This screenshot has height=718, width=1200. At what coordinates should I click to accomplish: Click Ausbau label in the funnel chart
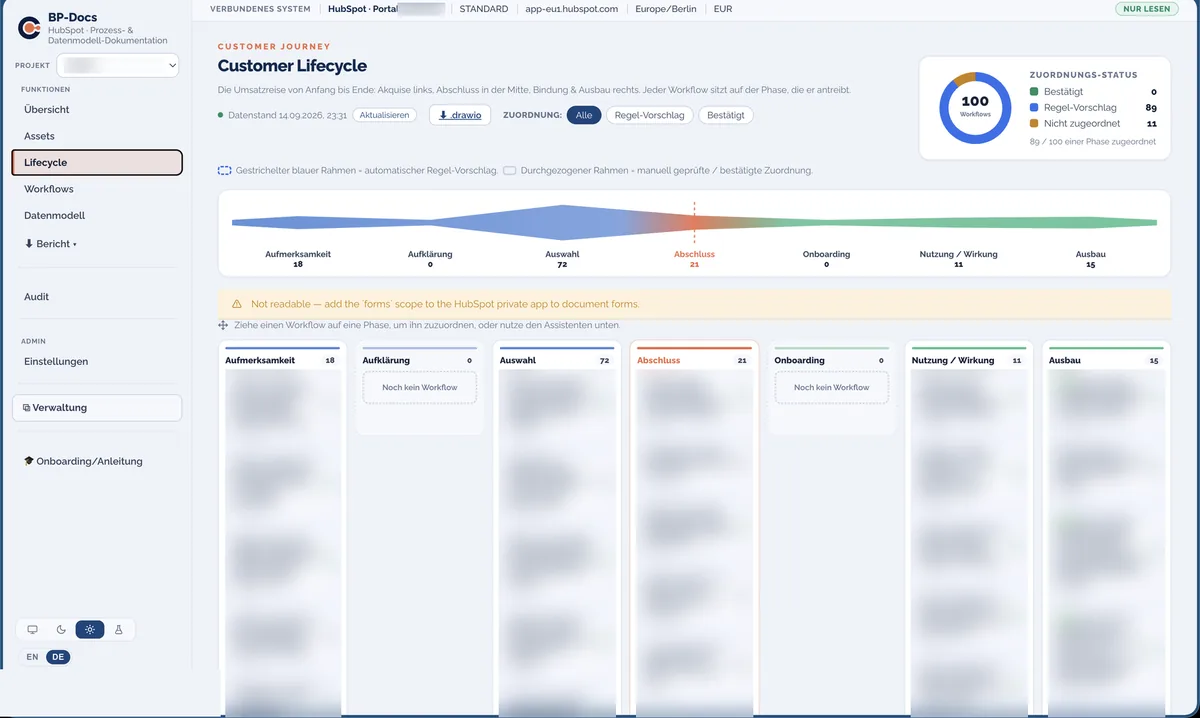click(x=1090, y=254)
